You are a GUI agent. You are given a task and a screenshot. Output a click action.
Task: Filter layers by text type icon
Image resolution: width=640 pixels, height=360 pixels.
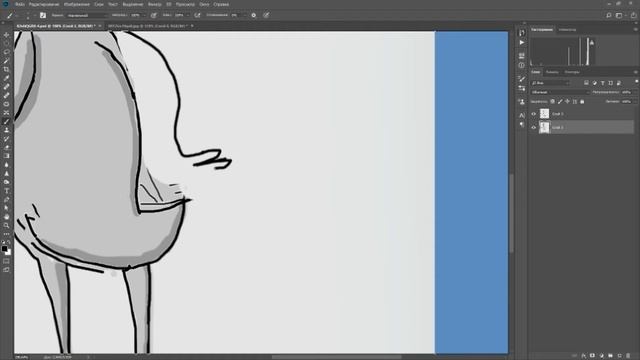coord(602,83)
